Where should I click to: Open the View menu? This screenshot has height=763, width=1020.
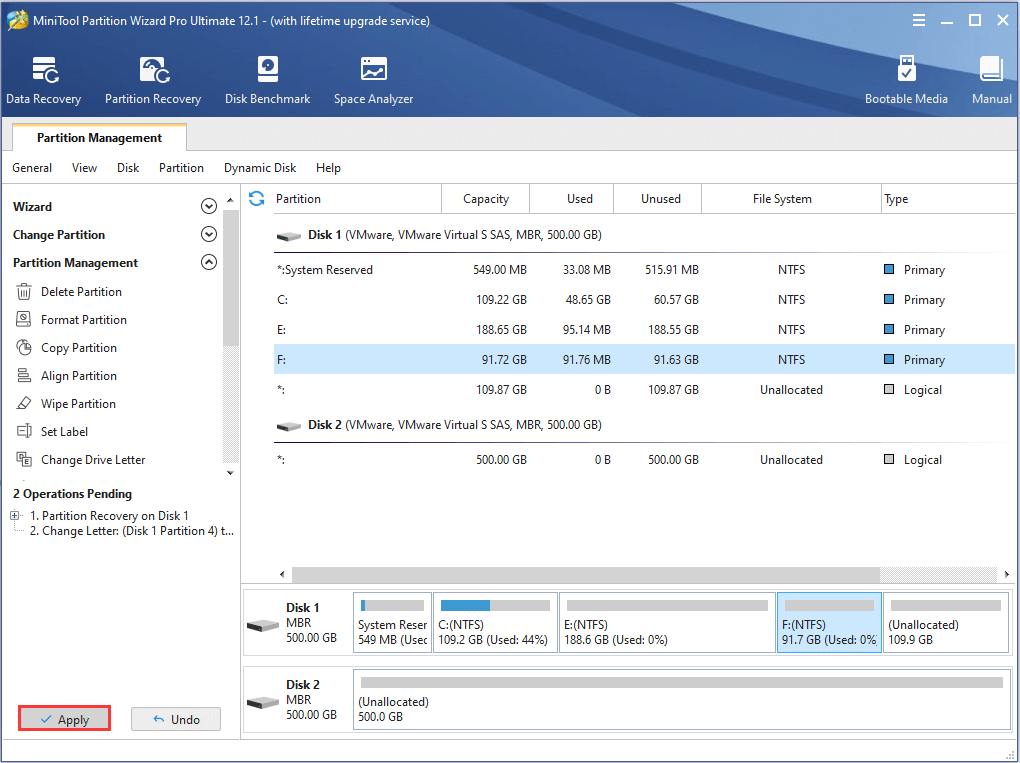pyautogui.click(x=85, y=168)
